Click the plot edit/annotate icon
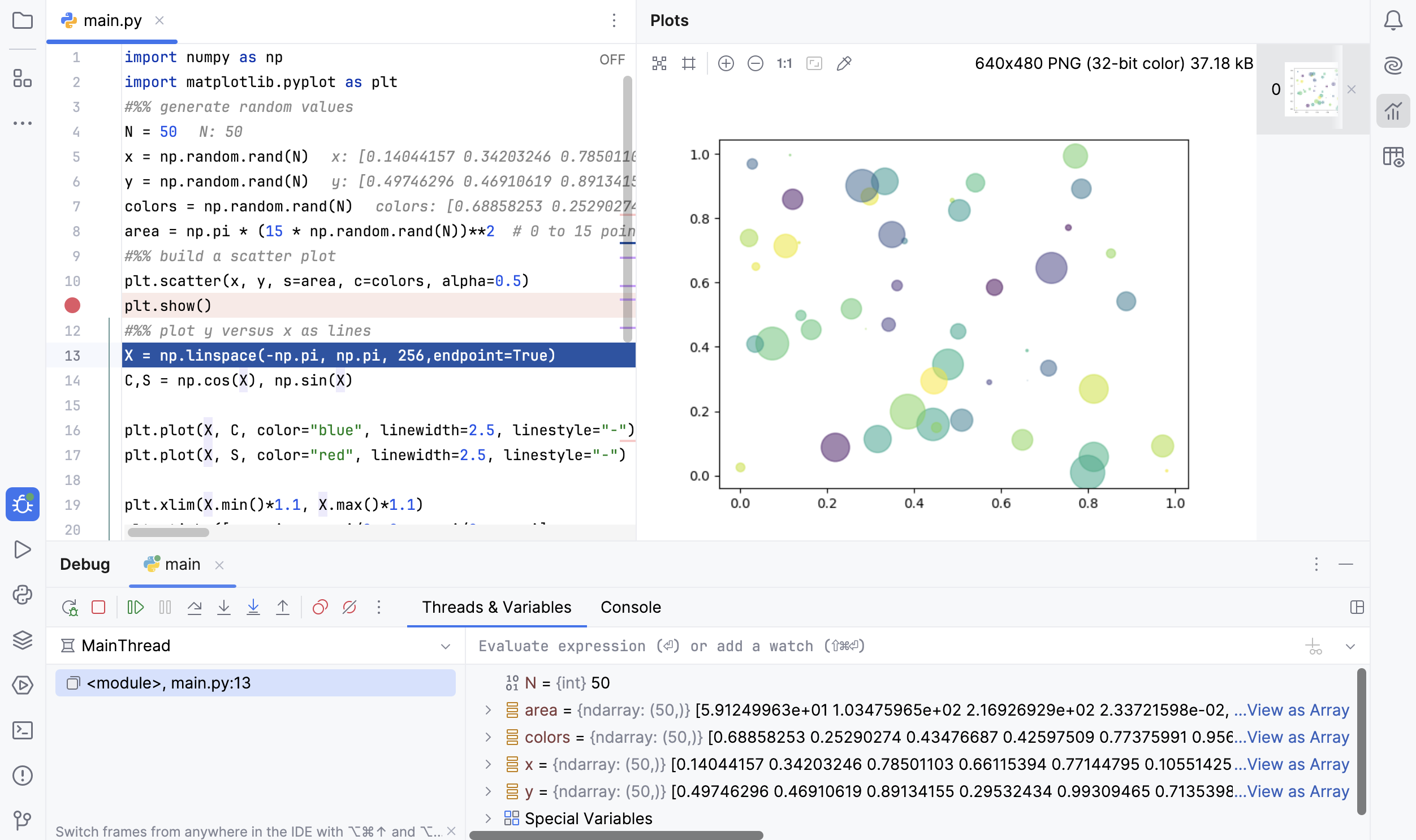1416x840 pixels. click(x=846, y=63)
